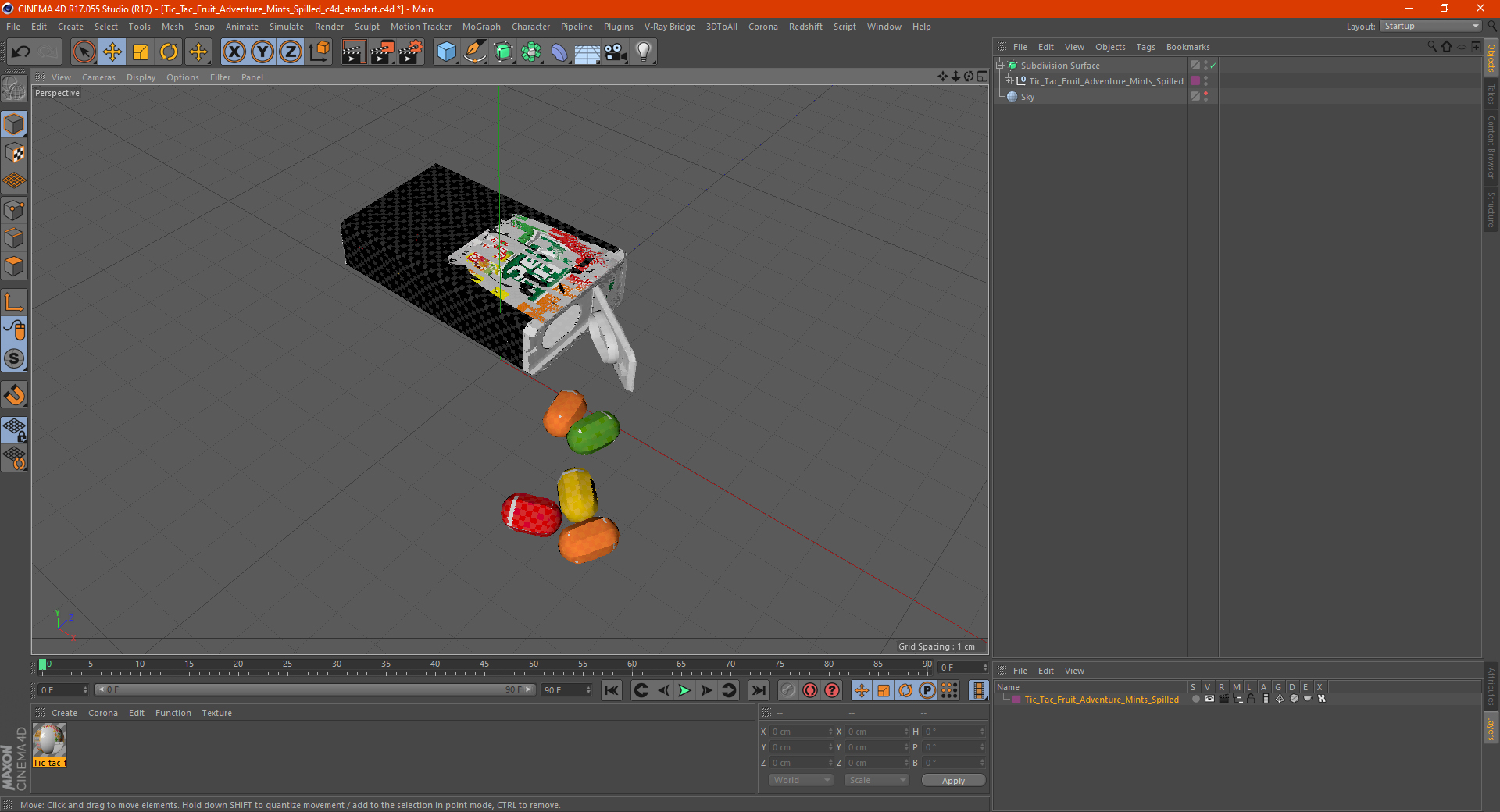Image resolution: width=1500 pixels, height=812 pixels.
Task: Activate the Rotate tool icon
Action: 169,52
